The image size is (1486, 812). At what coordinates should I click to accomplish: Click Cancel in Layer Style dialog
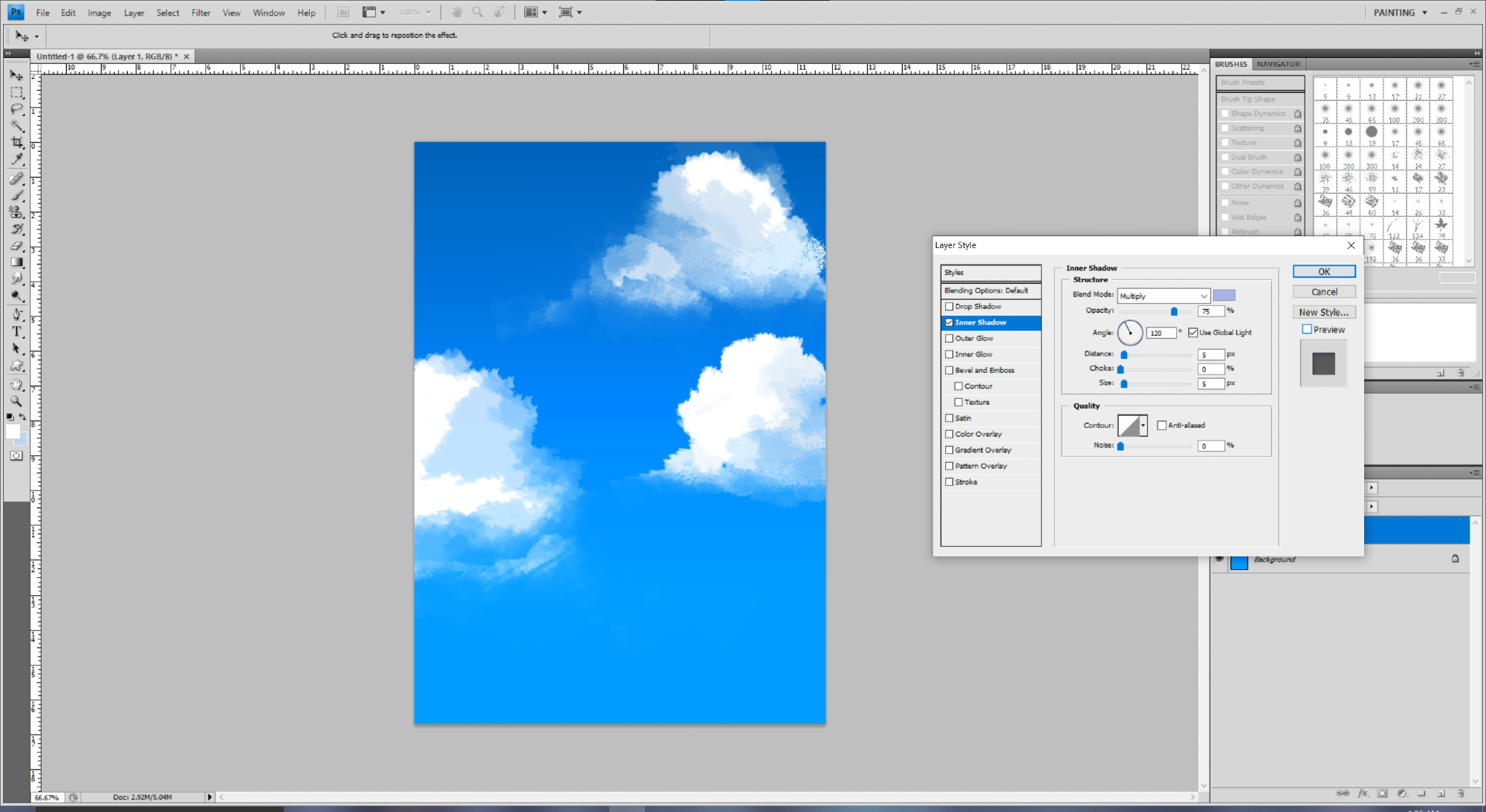(1323, 292)
